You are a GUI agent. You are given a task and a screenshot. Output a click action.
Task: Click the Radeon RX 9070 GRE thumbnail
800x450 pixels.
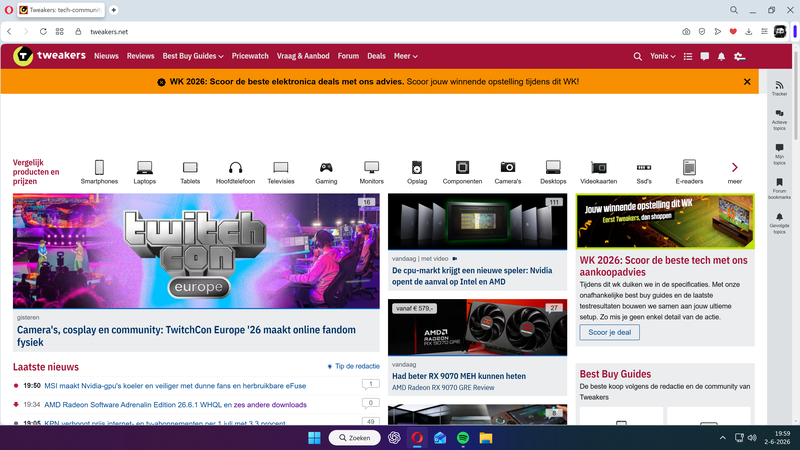(x=477, y=327)
